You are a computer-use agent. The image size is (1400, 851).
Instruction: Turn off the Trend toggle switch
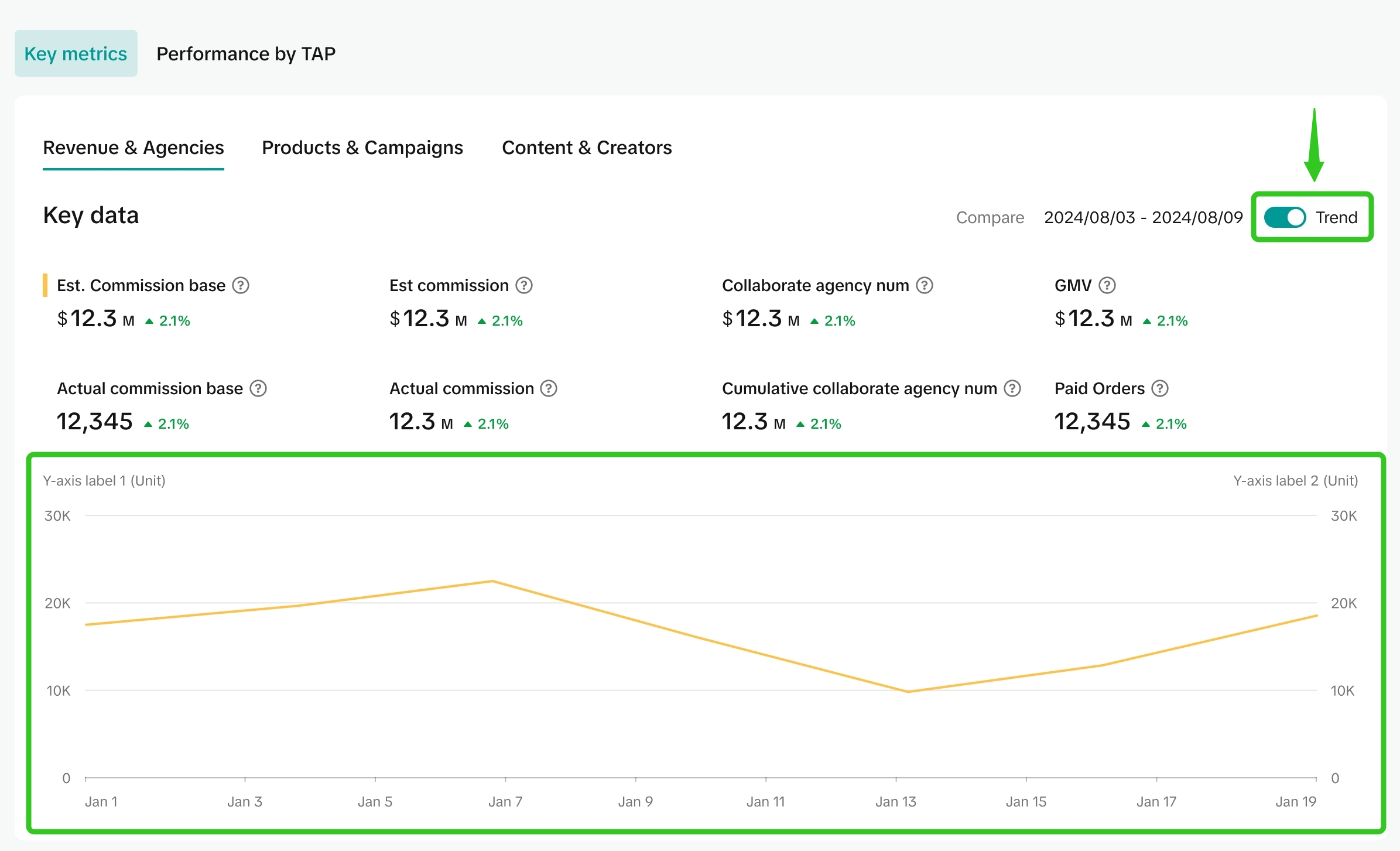click(x=1285, y=217)
